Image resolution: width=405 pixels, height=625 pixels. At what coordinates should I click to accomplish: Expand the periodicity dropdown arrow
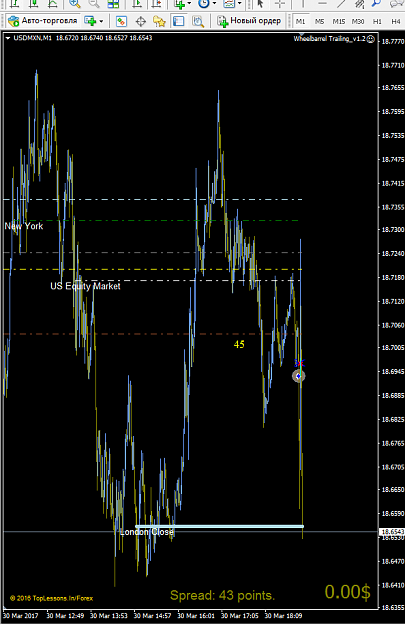tap(214, 4)
